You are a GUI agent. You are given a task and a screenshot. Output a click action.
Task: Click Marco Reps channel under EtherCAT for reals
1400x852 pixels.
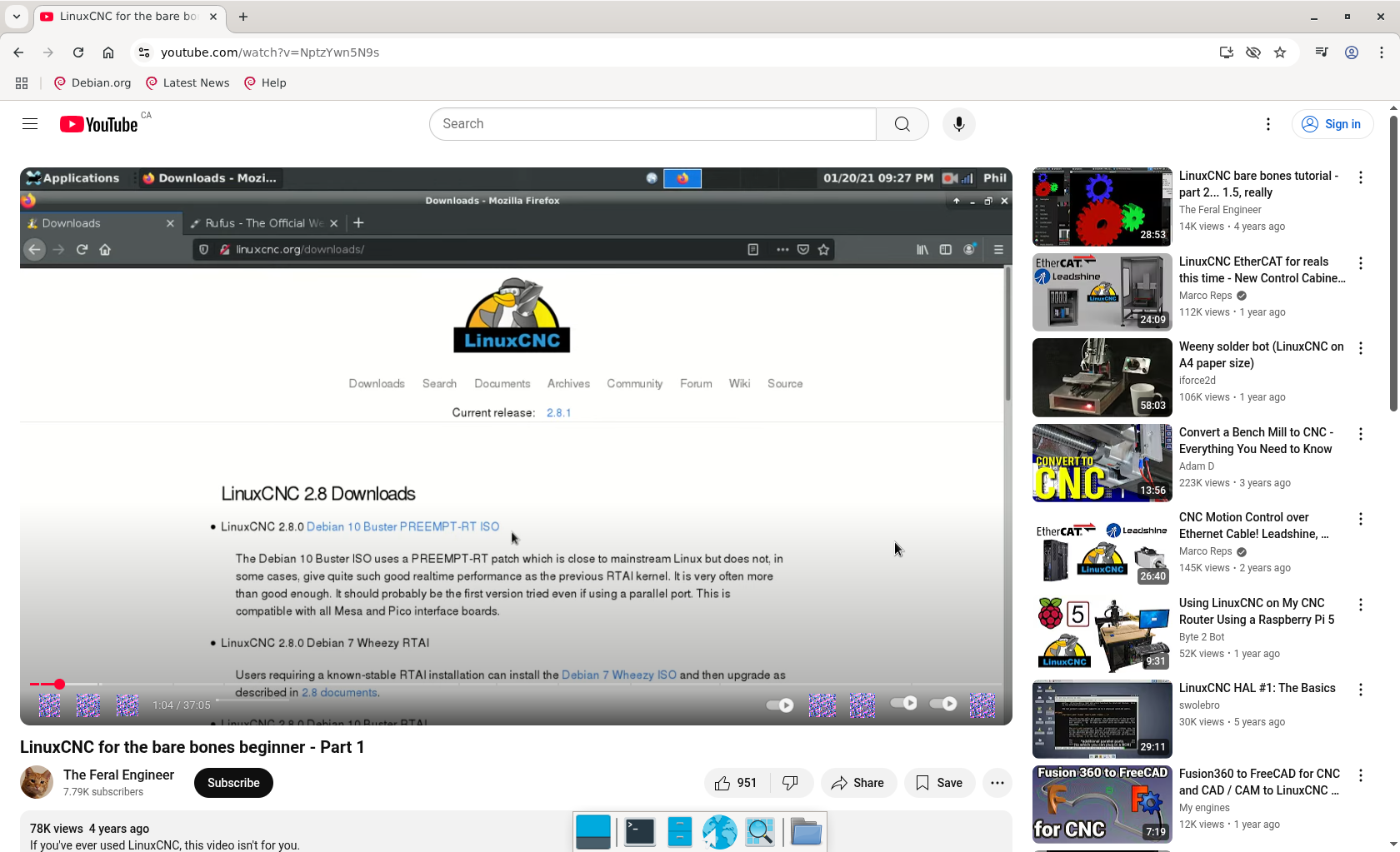pyautogui.click(x=1205, y=296)
